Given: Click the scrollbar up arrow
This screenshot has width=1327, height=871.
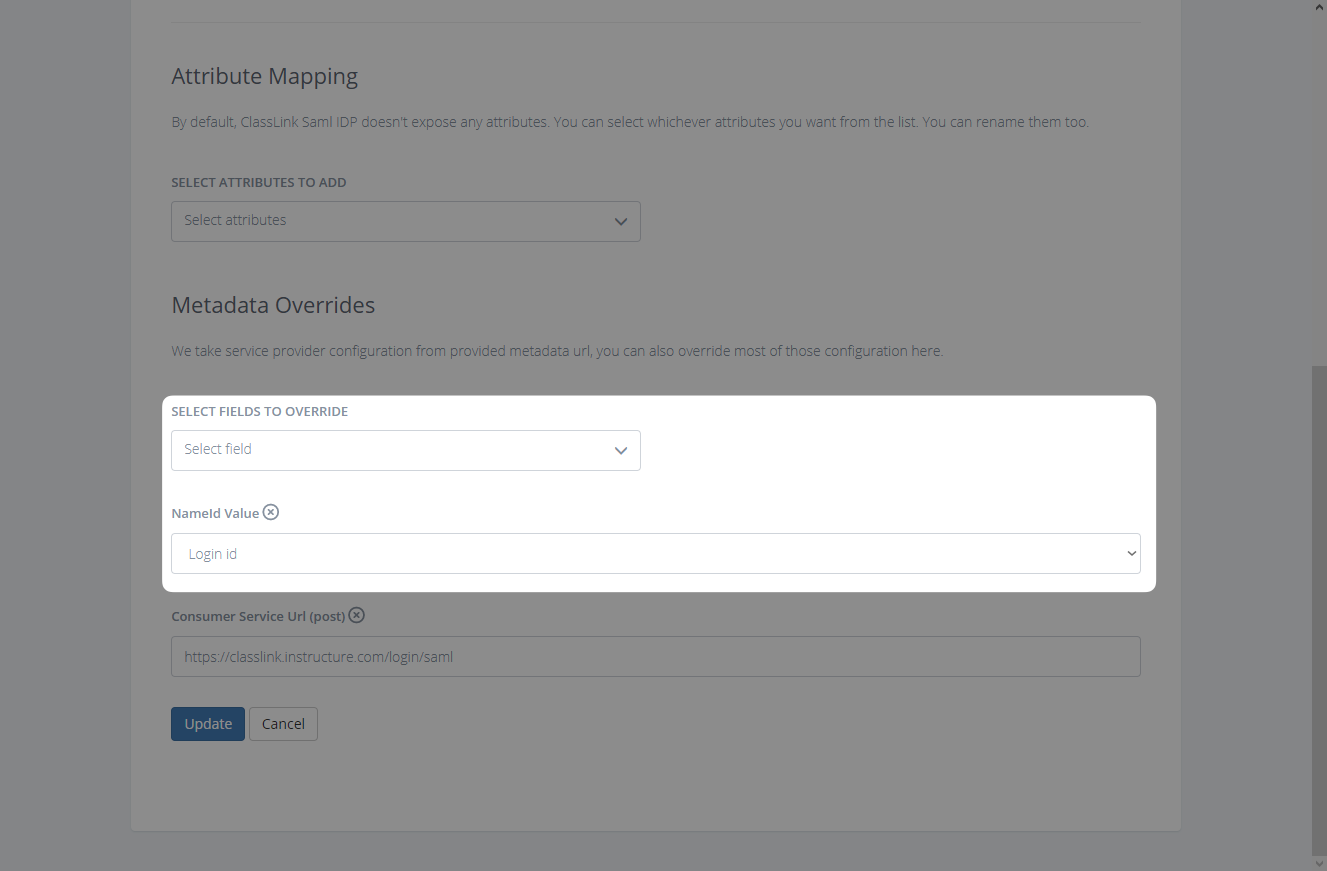Looking at the screenshot, I should [1319, 8].
